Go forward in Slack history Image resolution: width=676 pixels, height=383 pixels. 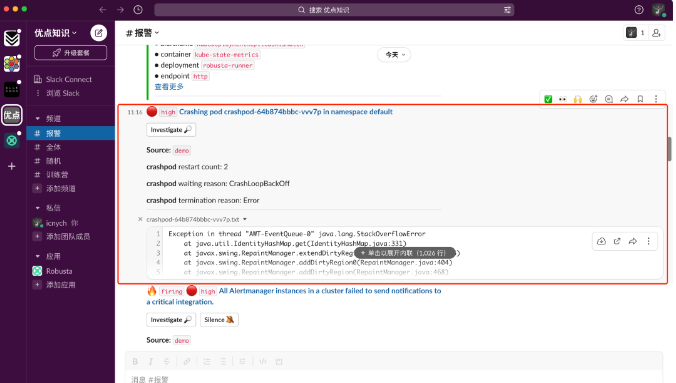click(x=120, y=9)
